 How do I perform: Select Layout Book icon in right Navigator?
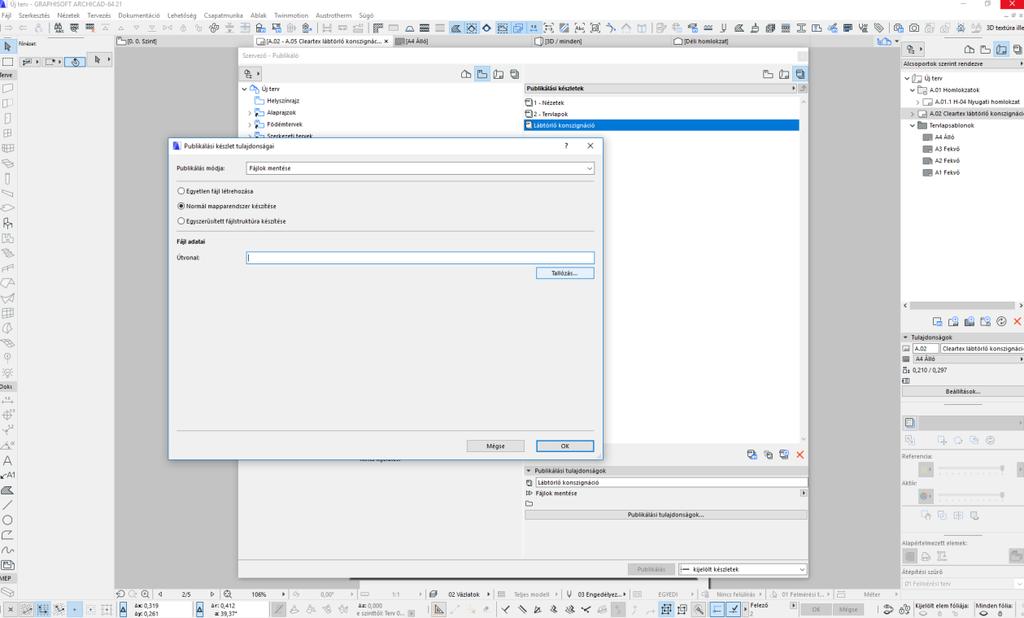(x=1001, y=49)
